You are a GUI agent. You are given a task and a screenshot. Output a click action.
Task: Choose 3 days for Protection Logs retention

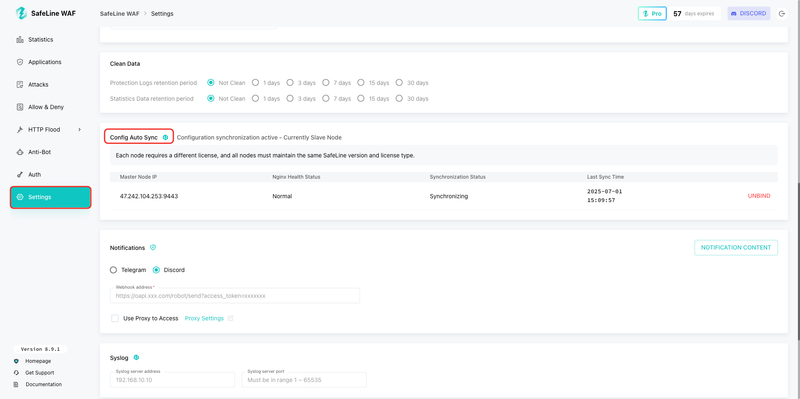point(290,83)
